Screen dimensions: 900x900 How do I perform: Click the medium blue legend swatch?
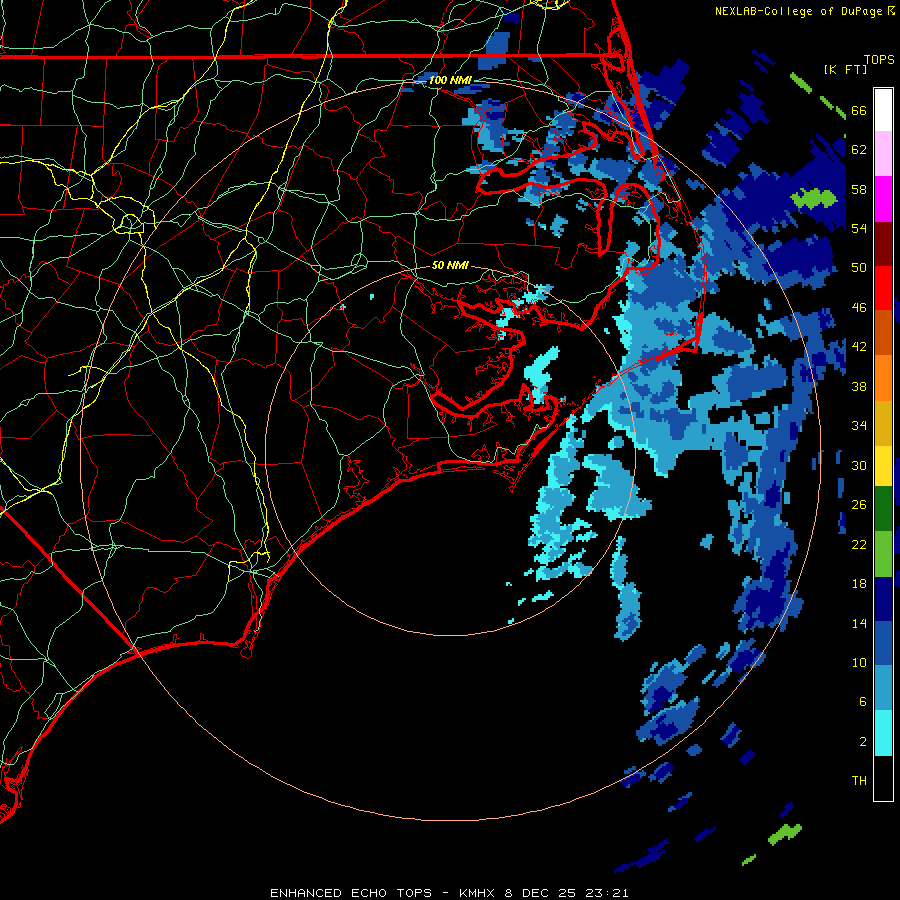pyautogui.click(x=883, y=644)
